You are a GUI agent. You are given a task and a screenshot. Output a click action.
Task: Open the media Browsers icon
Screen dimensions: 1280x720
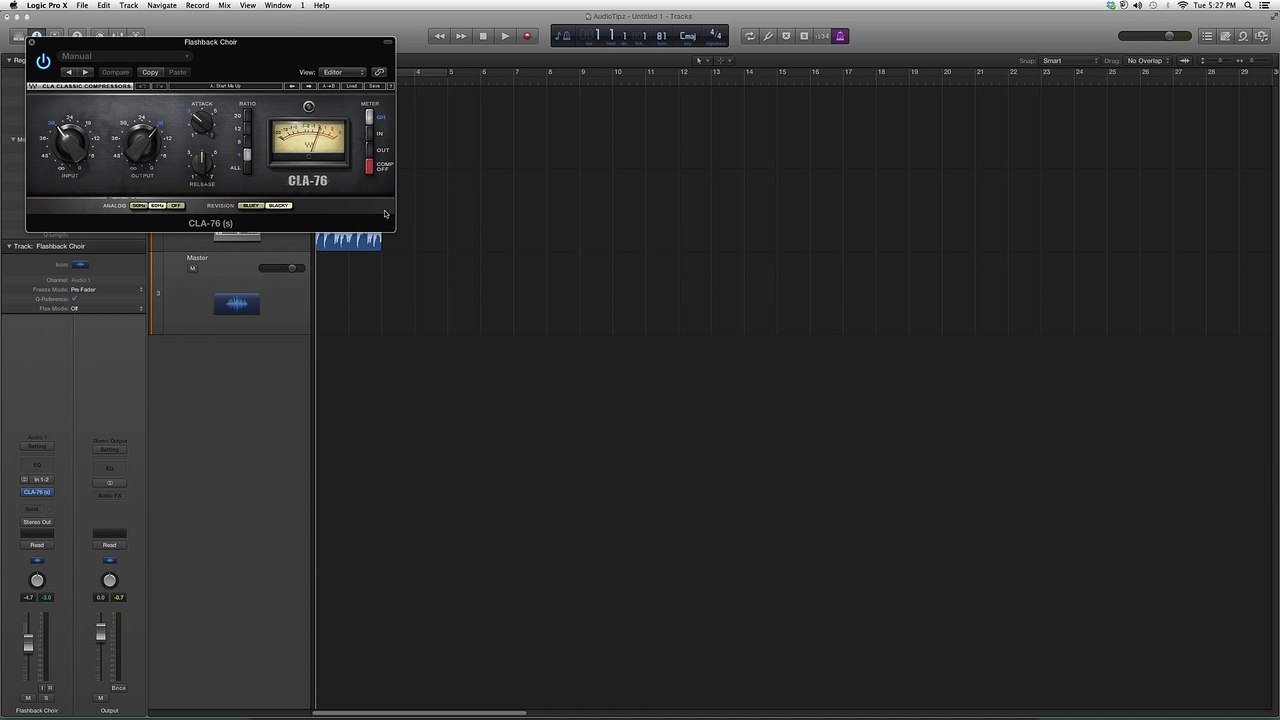(x=1261, y=36)
